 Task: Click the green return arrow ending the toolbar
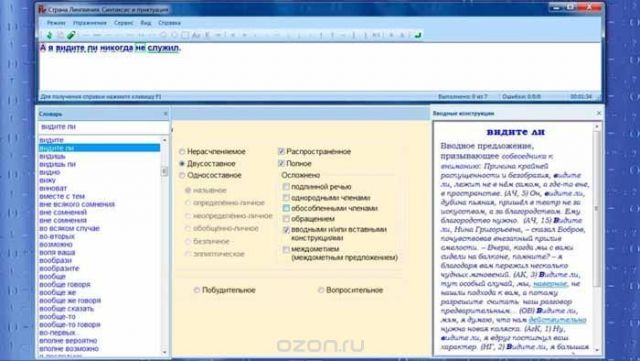(x=418, y=35)
